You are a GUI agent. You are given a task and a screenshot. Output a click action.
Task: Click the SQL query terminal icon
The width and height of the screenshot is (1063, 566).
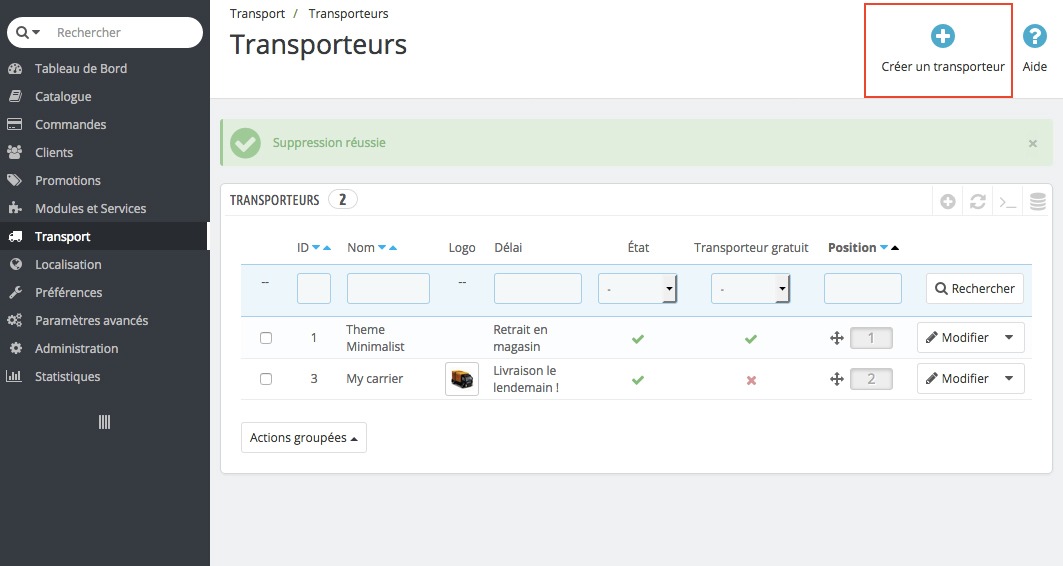(1008, 202)
